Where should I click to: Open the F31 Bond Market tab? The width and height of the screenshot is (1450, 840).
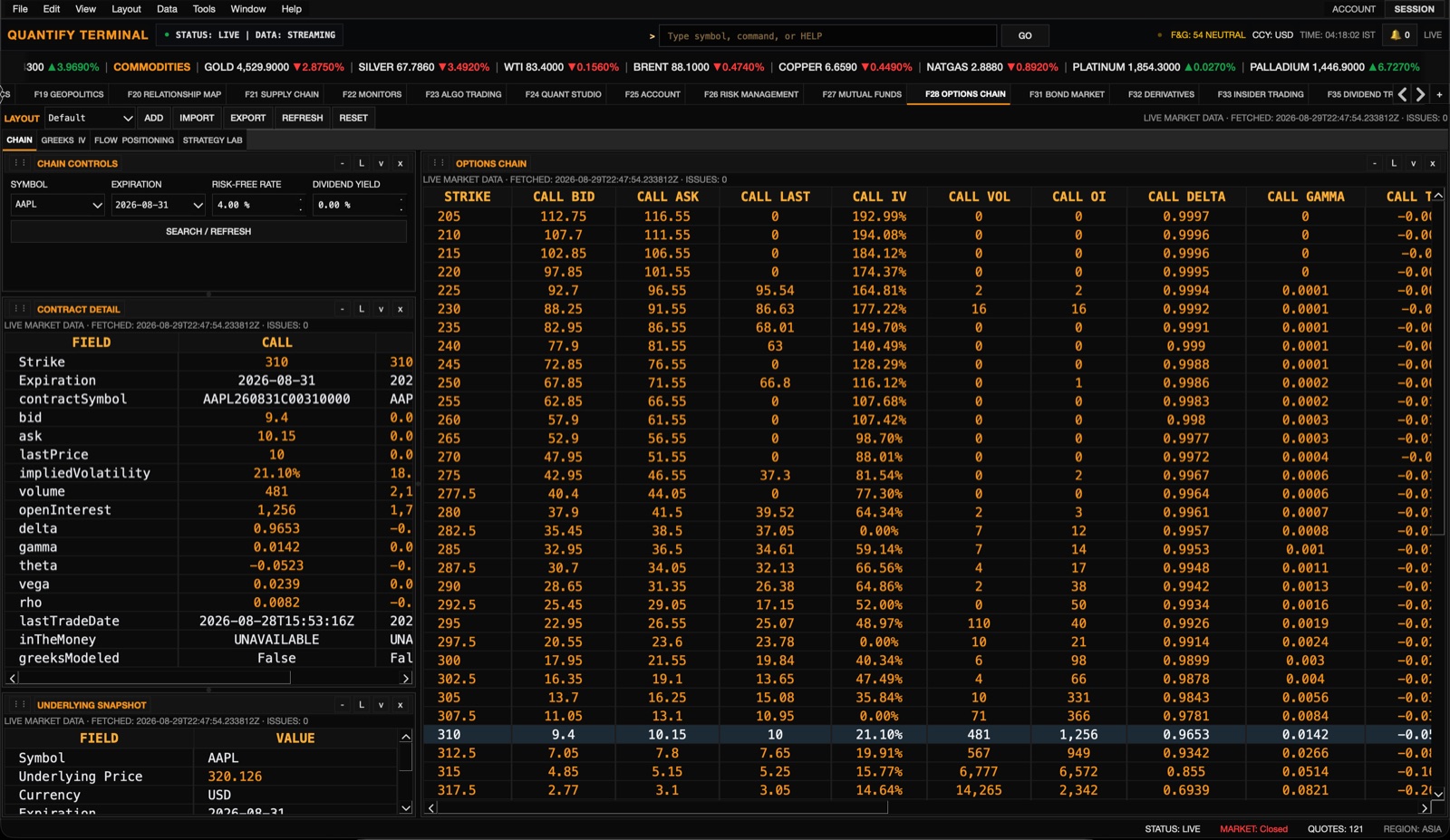[x=1067, y=94]
